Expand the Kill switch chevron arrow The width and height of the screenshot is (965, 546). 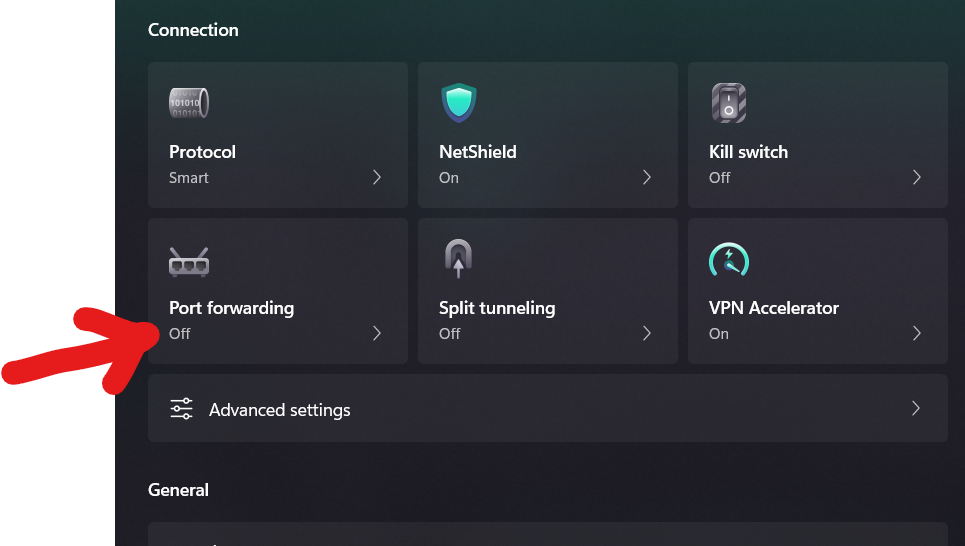(x=916, y=177)
